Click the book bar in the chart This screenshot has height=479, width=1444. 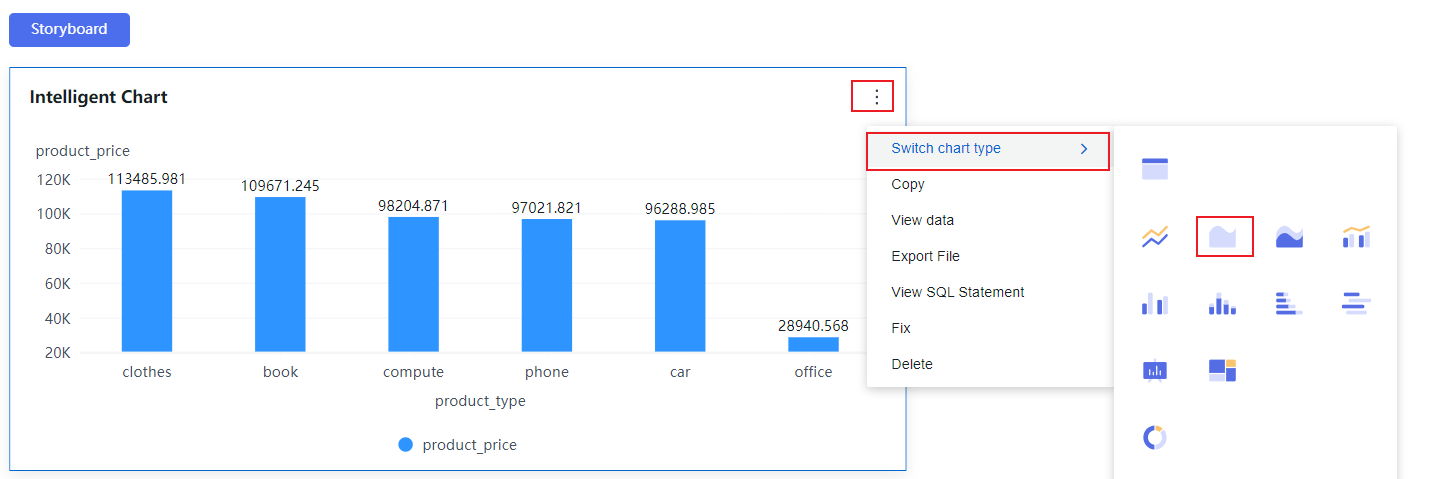tap(280, 274)
